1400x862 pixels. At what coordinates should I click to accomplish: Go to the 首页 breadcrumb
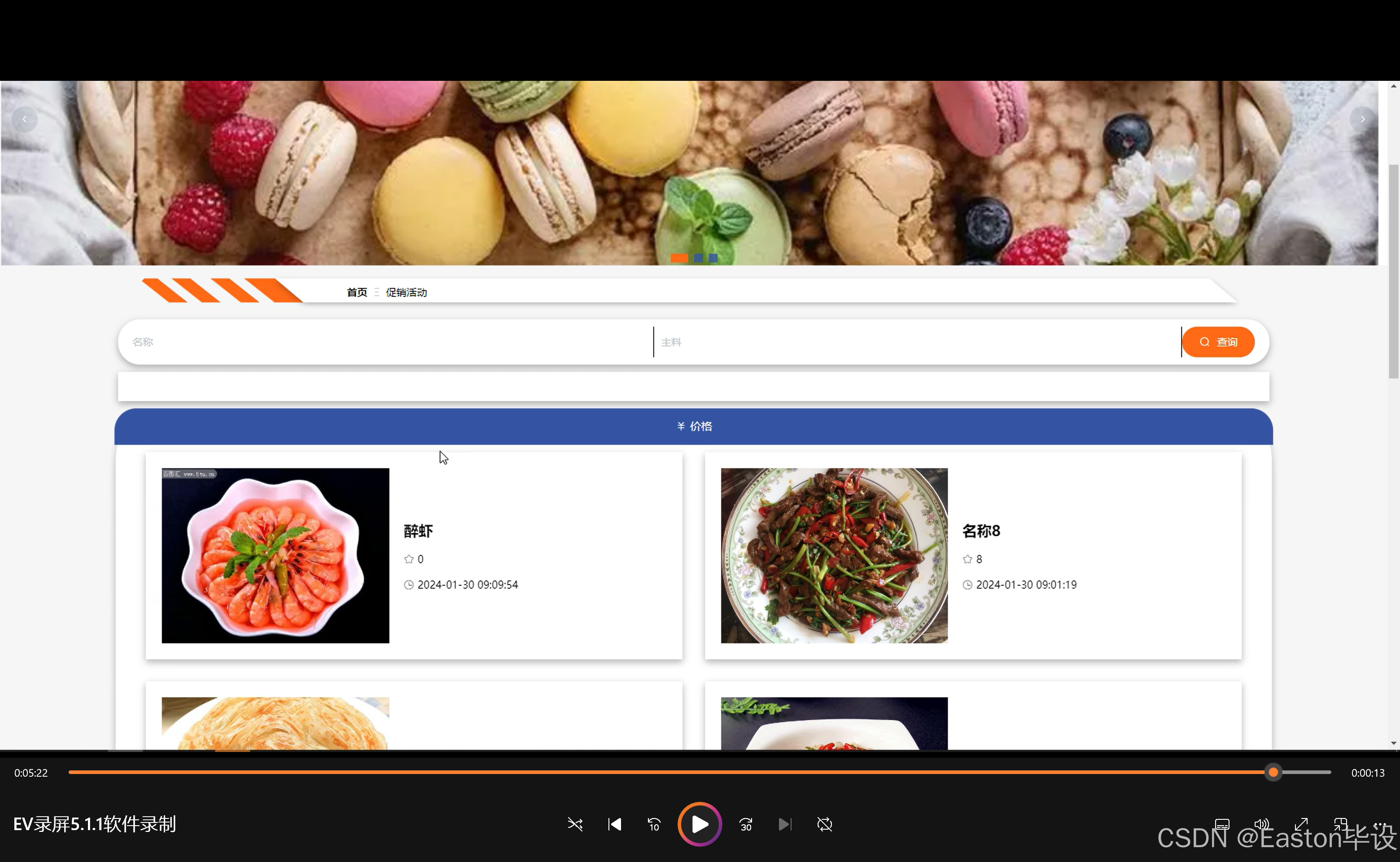point(357,292)
